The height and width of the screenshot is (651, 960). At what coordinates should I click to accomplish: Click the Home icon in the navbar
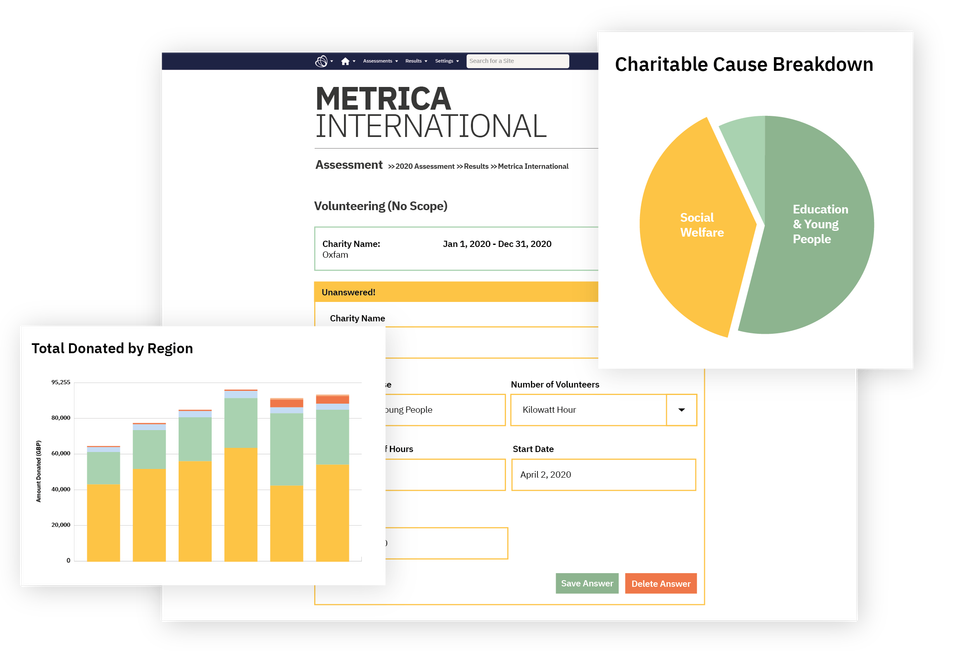[345, 61]
